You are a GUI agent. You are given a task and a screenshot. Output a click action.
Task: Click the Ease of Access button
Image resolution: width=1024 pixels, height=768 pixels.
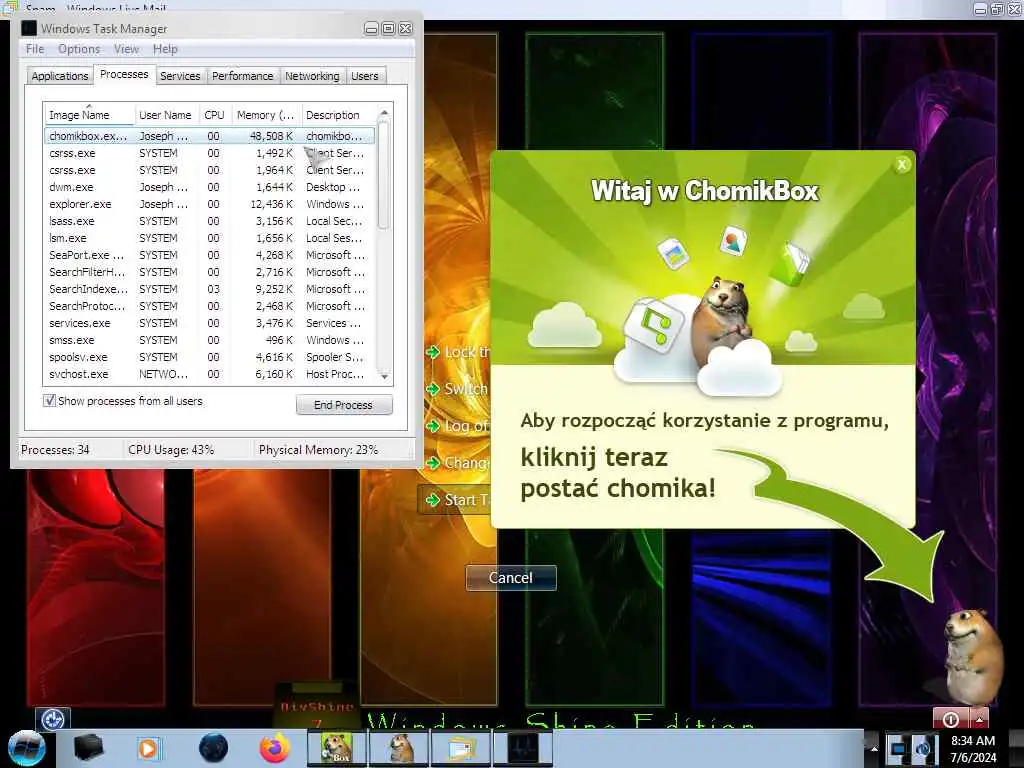(53, 719)
